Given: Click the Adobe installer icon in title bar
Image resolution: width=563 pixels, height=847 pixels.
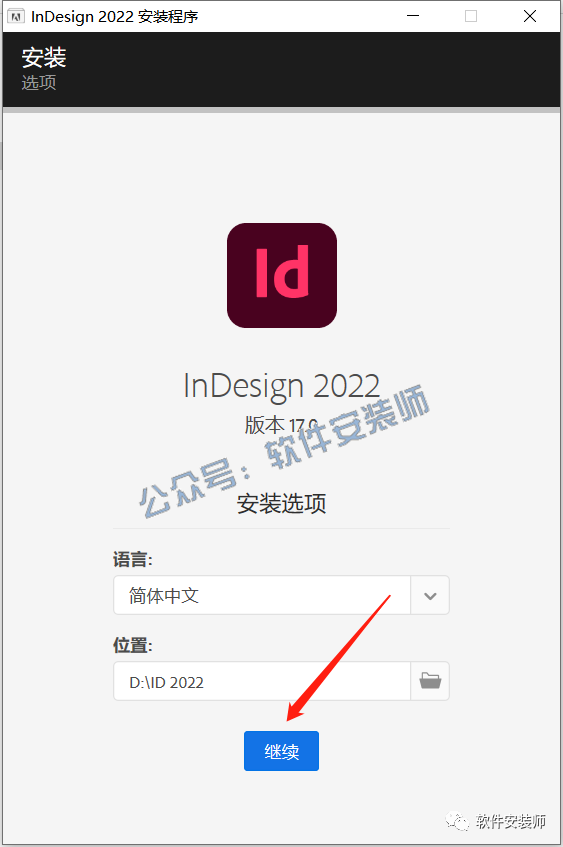Looking at the screenshot, I should (16, 16).
